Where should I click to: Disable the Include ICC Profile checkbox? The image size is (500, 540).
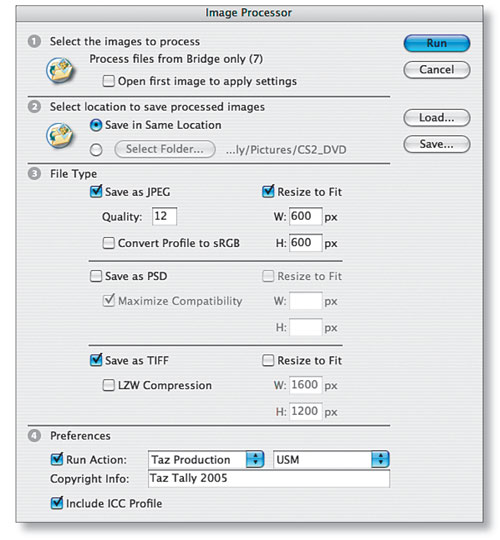[x=57, y=503]
